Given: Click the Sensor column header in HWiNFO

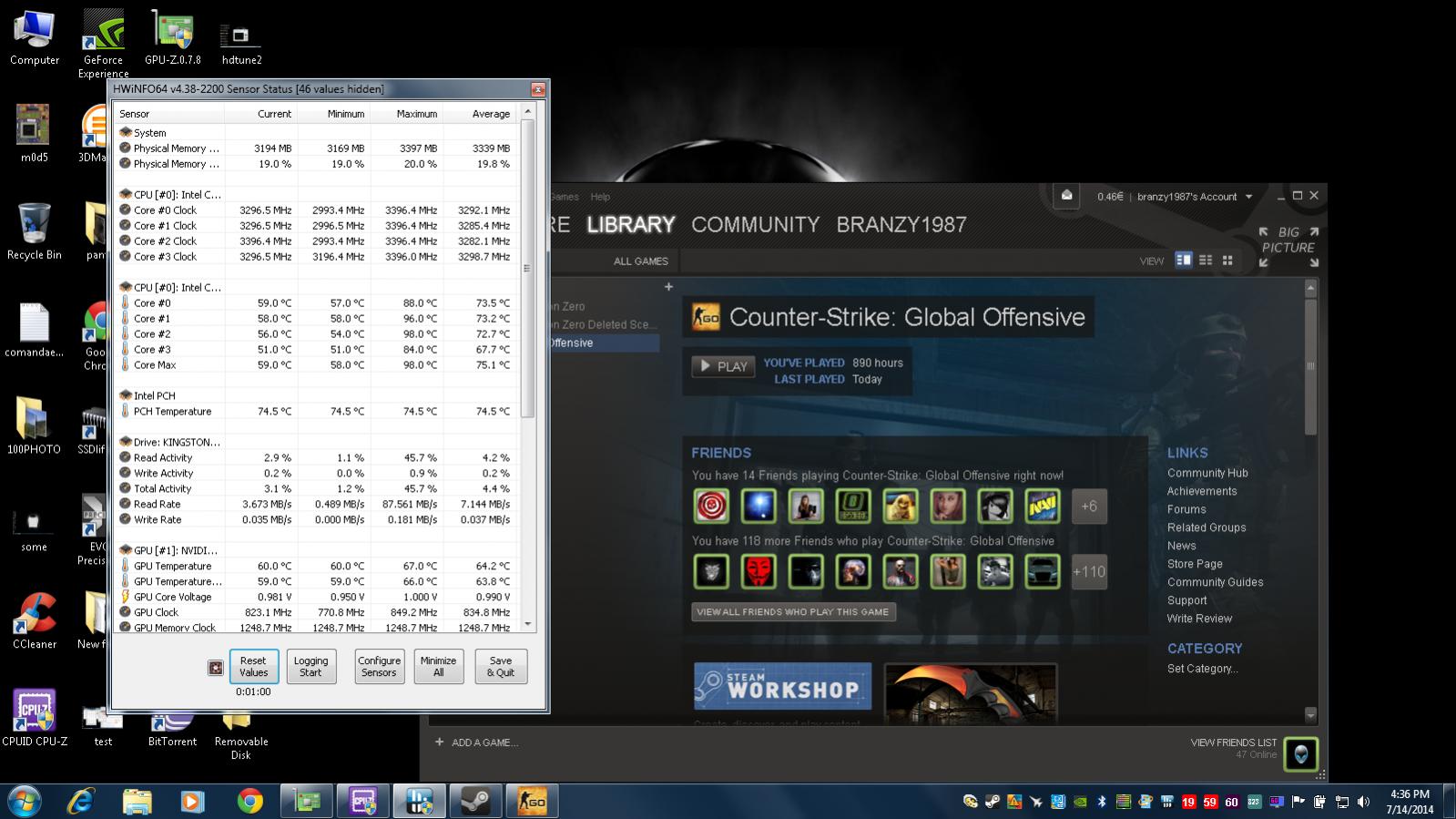Looking at the screenshot, I should (169, 114).
